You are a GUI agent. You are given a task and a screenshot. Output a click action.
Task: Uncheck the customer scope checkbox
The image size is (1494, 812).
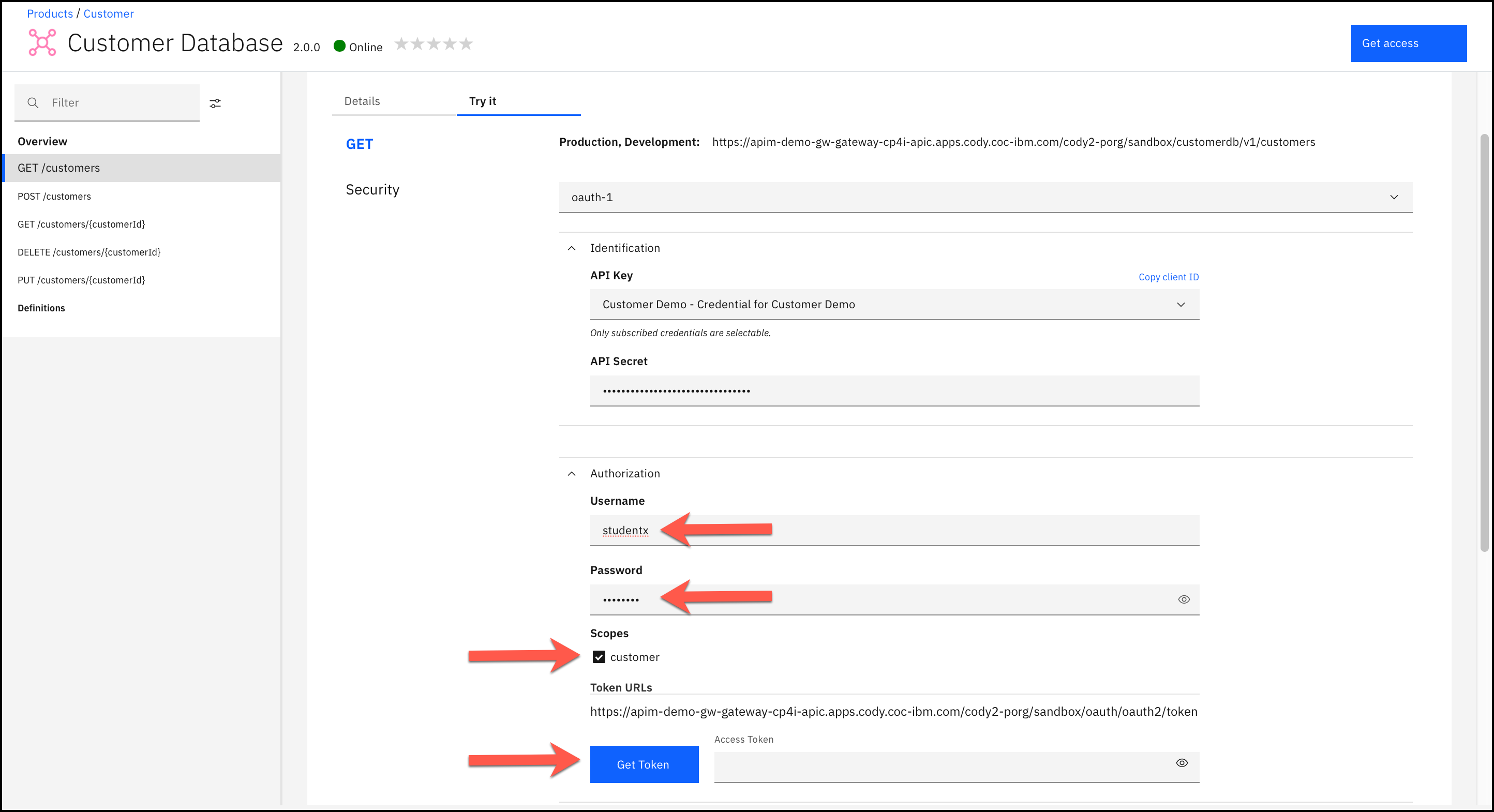(599, 656)
